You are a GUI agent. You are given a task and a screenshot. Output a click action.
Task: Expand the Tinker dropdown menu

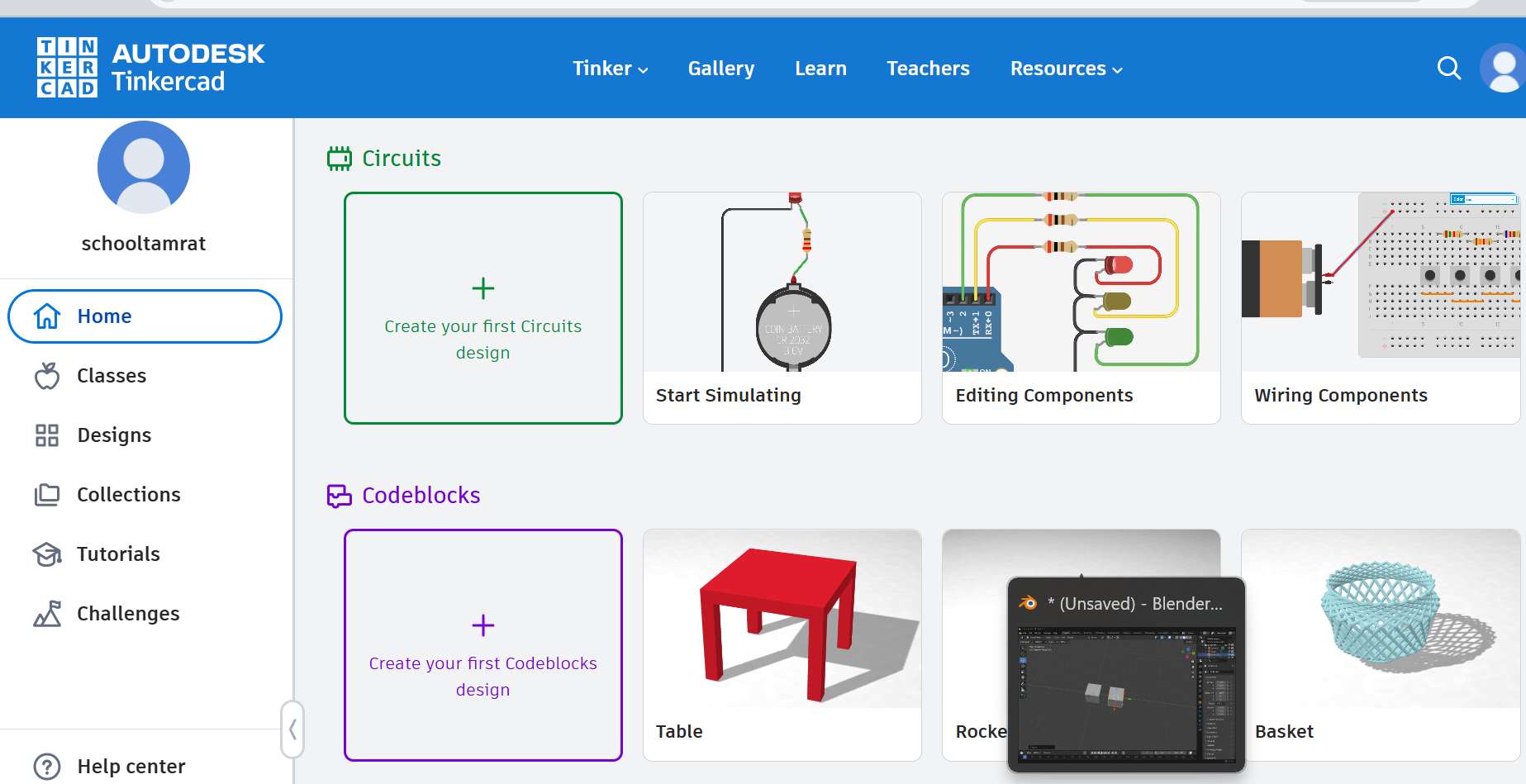[x=611, y=69]
